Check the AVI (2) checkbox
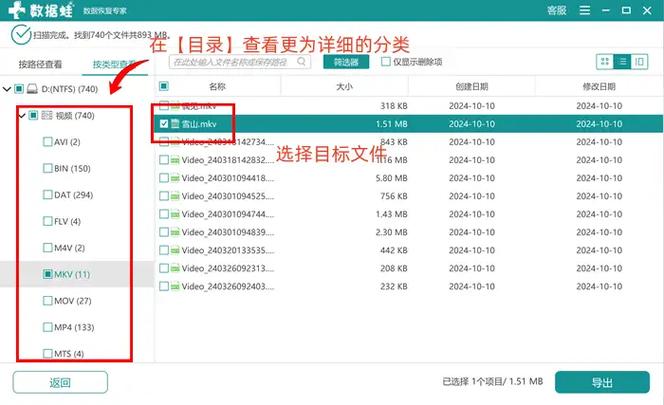 (48, 141)
